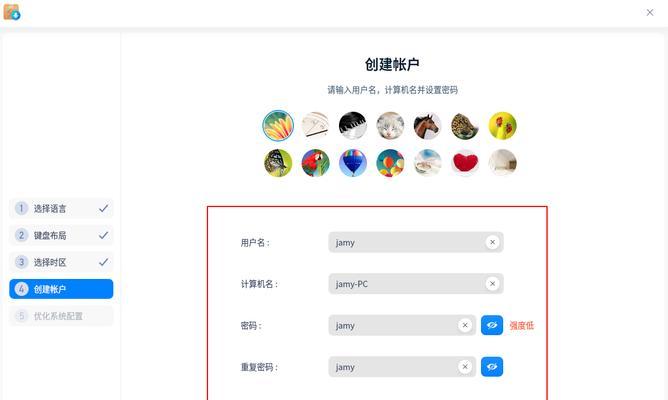Clear the password field text
This screenshot has height=400, width=668.
(465, 325)
